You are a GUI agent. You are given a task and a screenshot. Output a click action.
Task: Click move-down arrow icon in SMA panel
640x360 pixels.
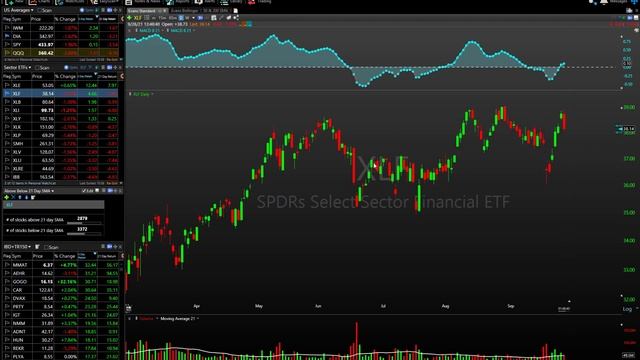point(26,198)
